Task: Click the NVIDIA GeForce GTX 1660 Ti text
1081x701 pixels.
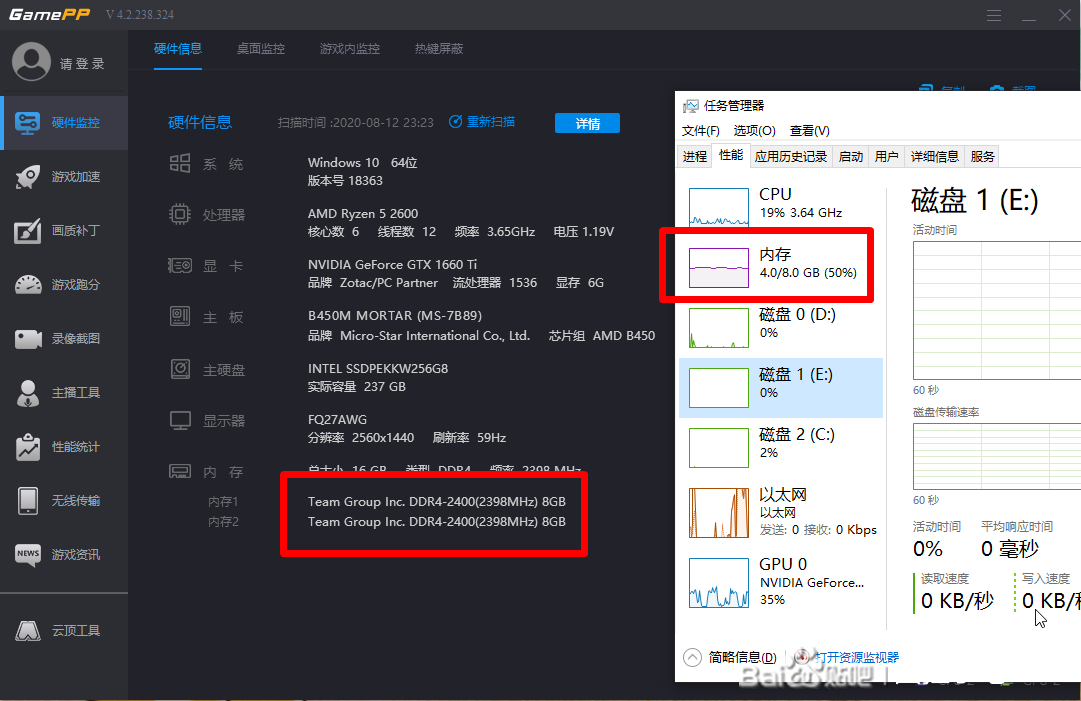Action: pyautogui.click(x=392, y=265)
